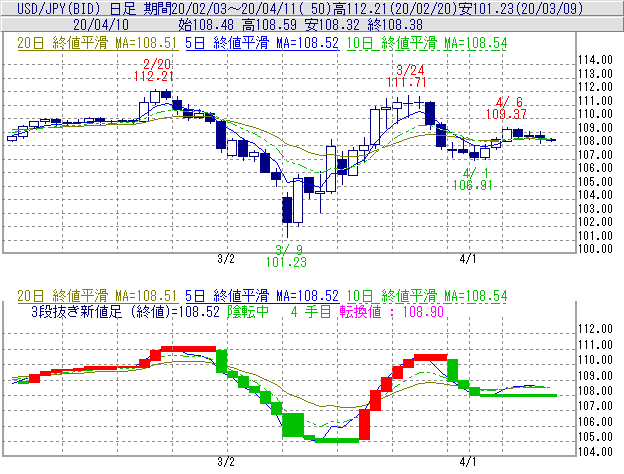This screenshot has height=474, width=624.
Task: Click the 3/2 date label under lower chart
Action: 226,462
